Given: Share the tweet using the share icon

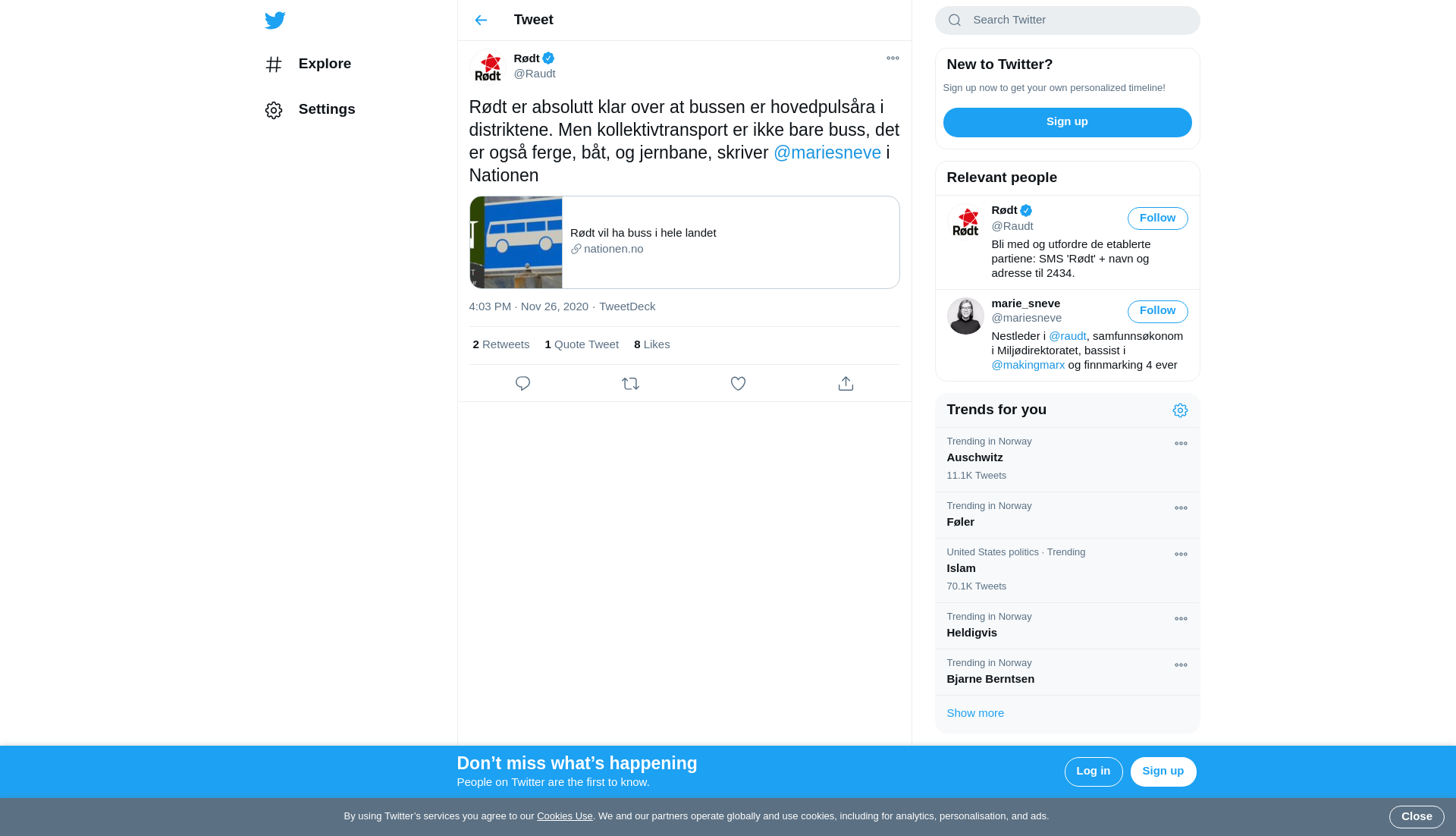Looking at the screenshot, I should (846, 384).
